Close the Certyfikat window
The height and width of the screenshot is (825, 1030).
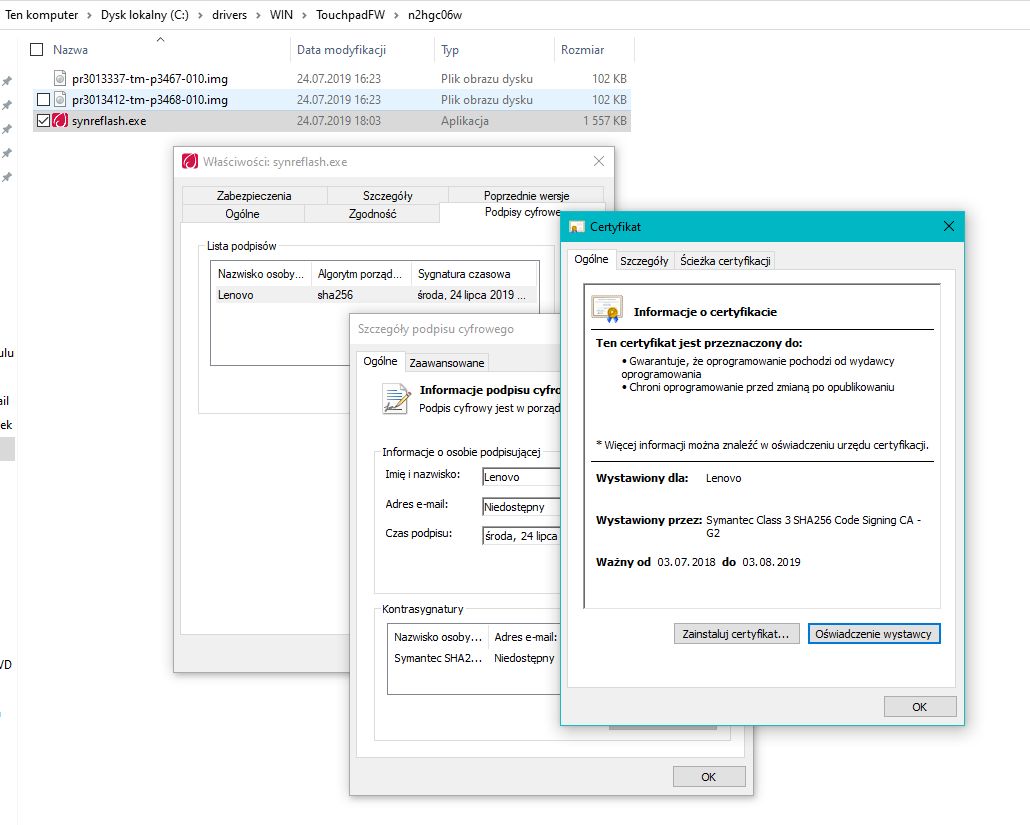pos(949,227)
